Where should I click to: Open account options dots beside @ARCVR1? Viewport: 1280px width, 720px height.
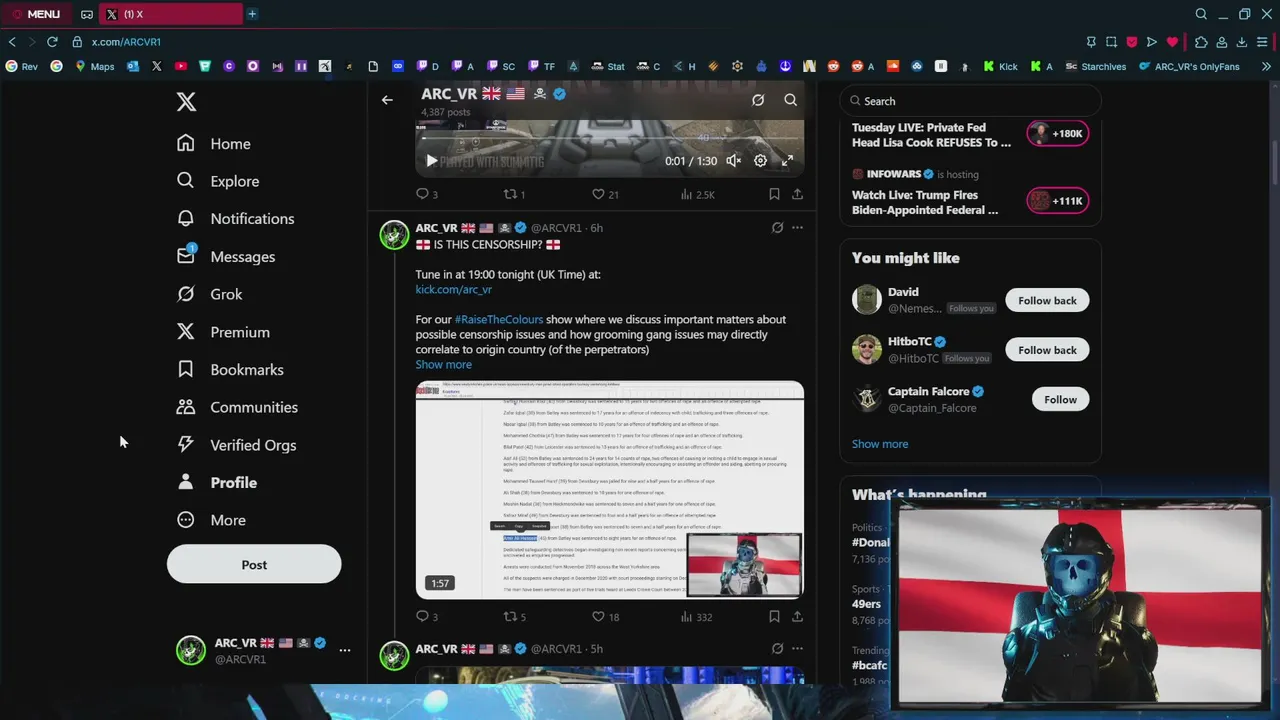tap(344, 650)
